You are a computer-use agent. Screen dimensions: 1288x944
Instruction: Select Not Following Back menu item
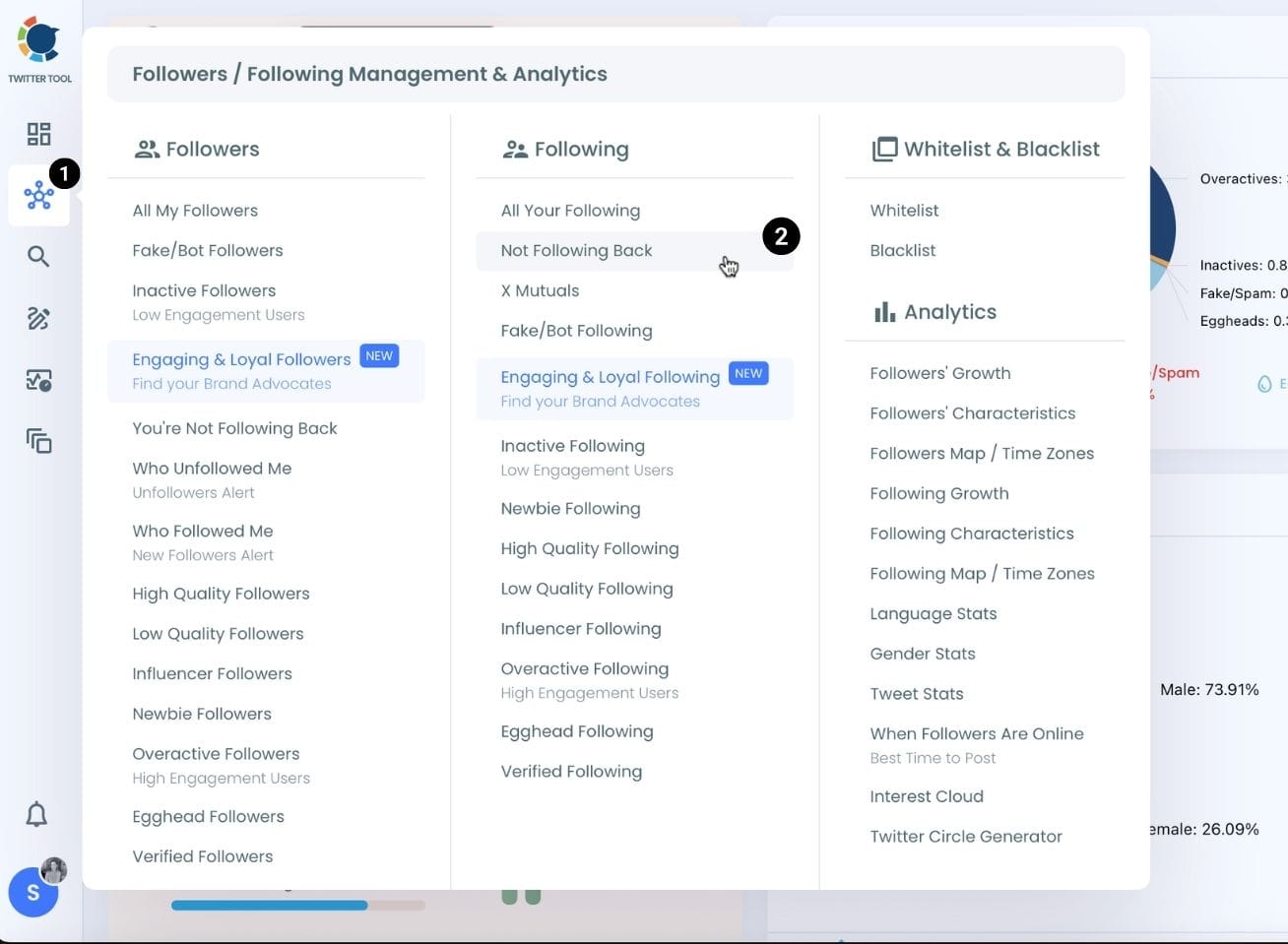coord(576,251)
